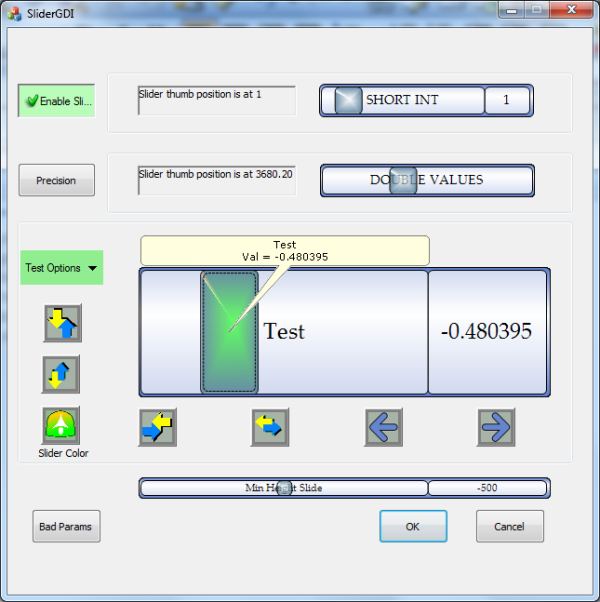Click the Cancel button
600x602 pixels.
pyautogui.click(x=510, y=526)
